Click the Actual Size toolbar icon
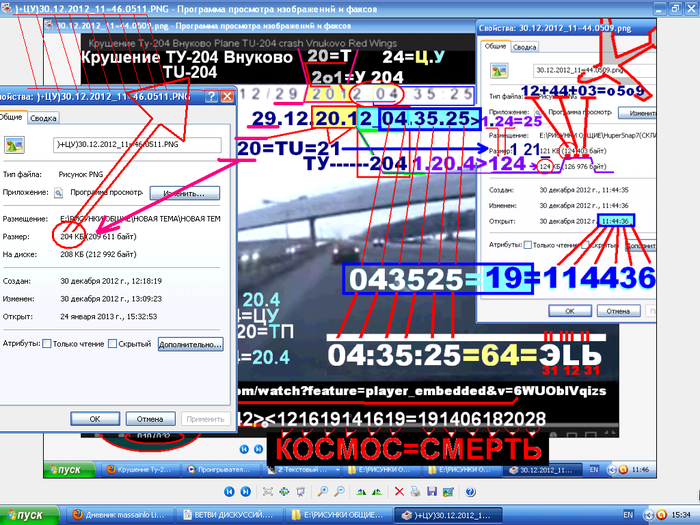Screen dimensions: 700x525 coord(284,492)
